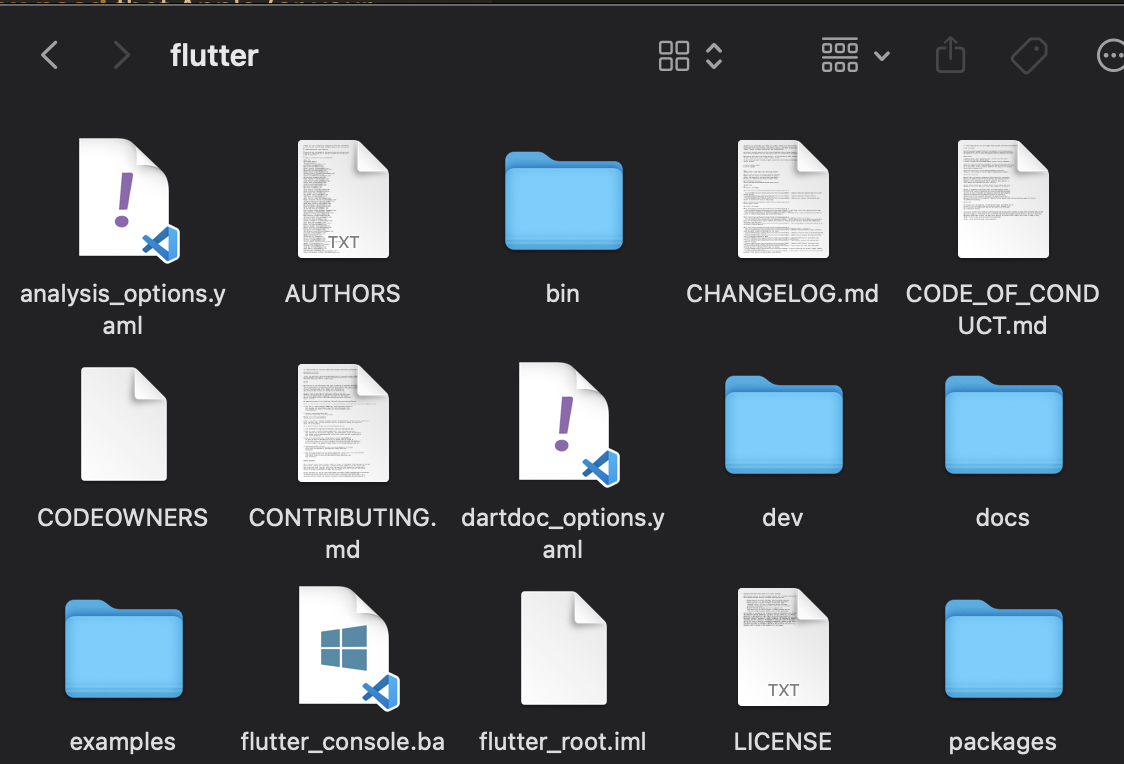The image size is (1124, 764).
Task: Click the Tags toolbar icon
Action: pos(1029,56)
